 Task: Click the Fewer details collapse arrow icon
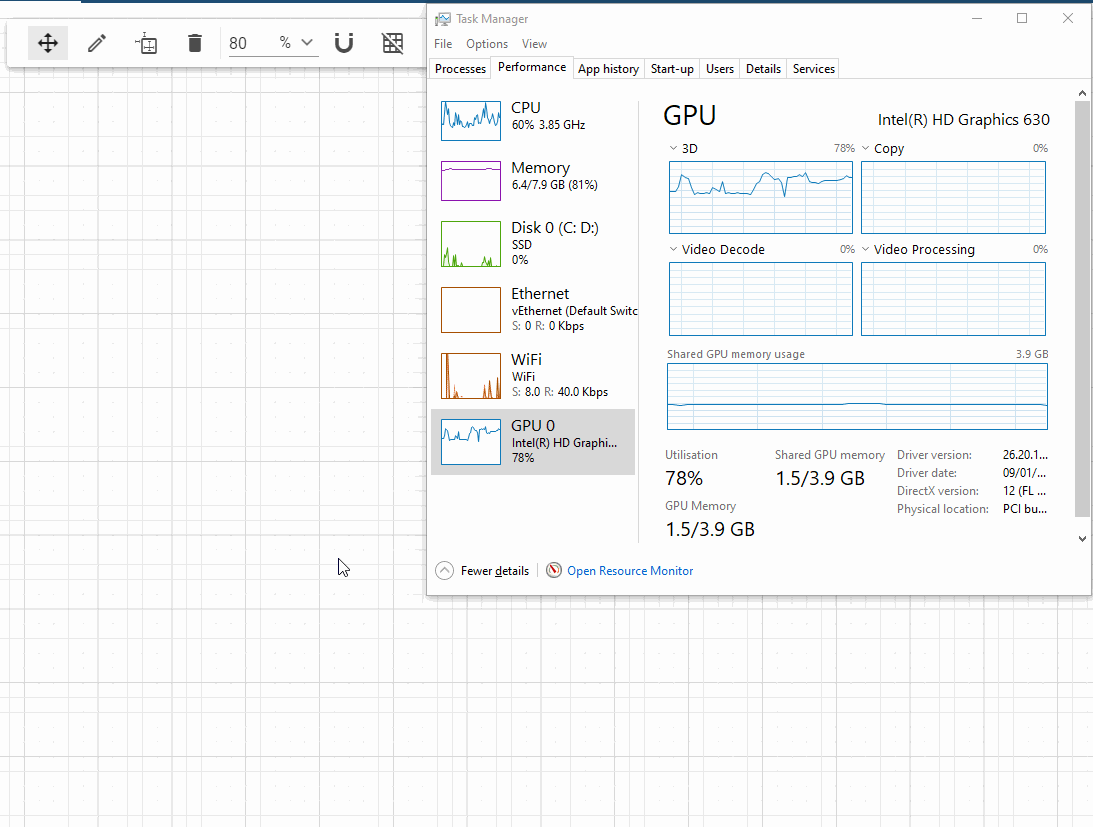tap(444, 570)
